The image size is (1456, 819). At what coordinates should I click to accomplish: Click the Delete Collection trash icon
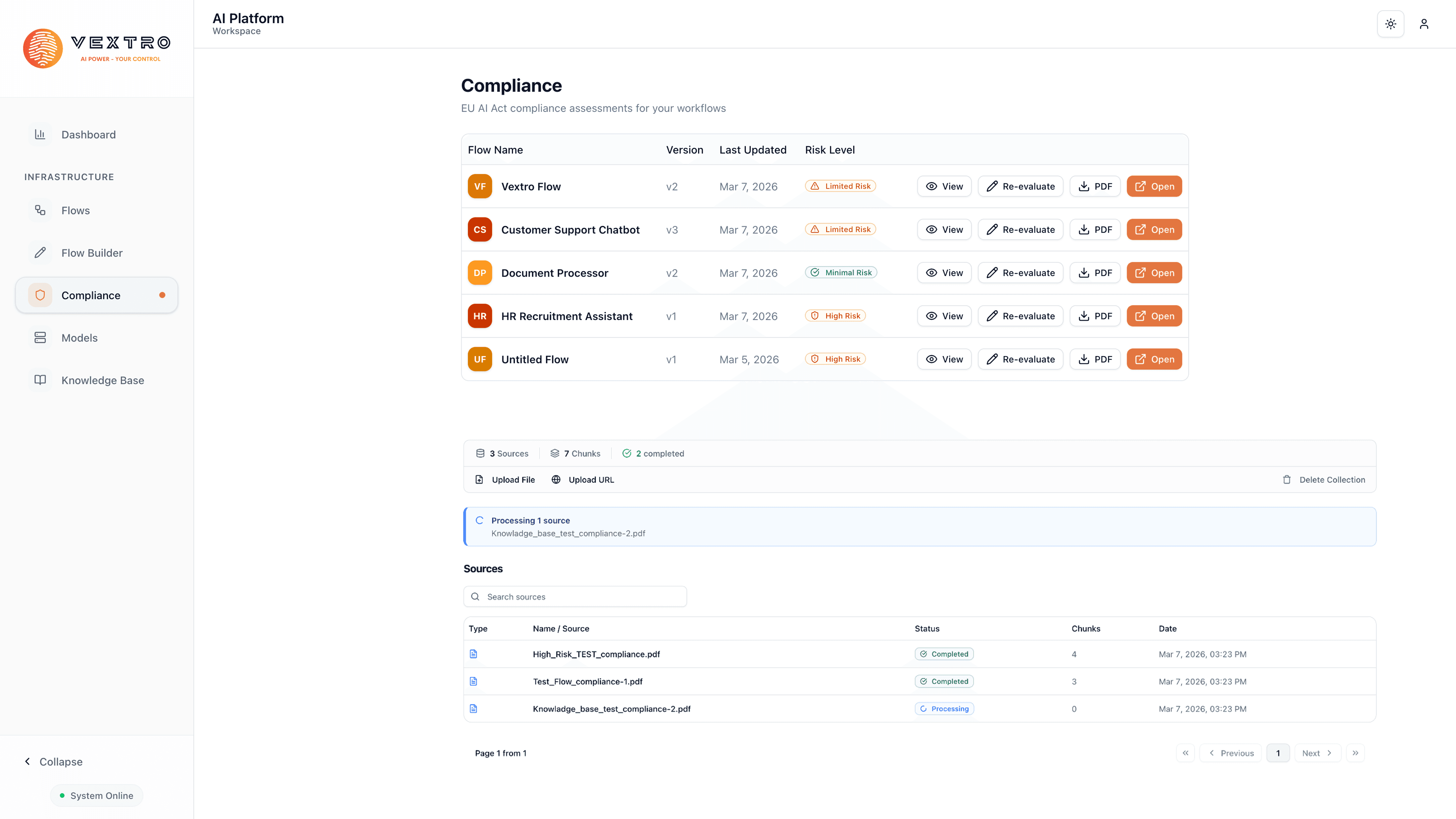pos(1287,479)
